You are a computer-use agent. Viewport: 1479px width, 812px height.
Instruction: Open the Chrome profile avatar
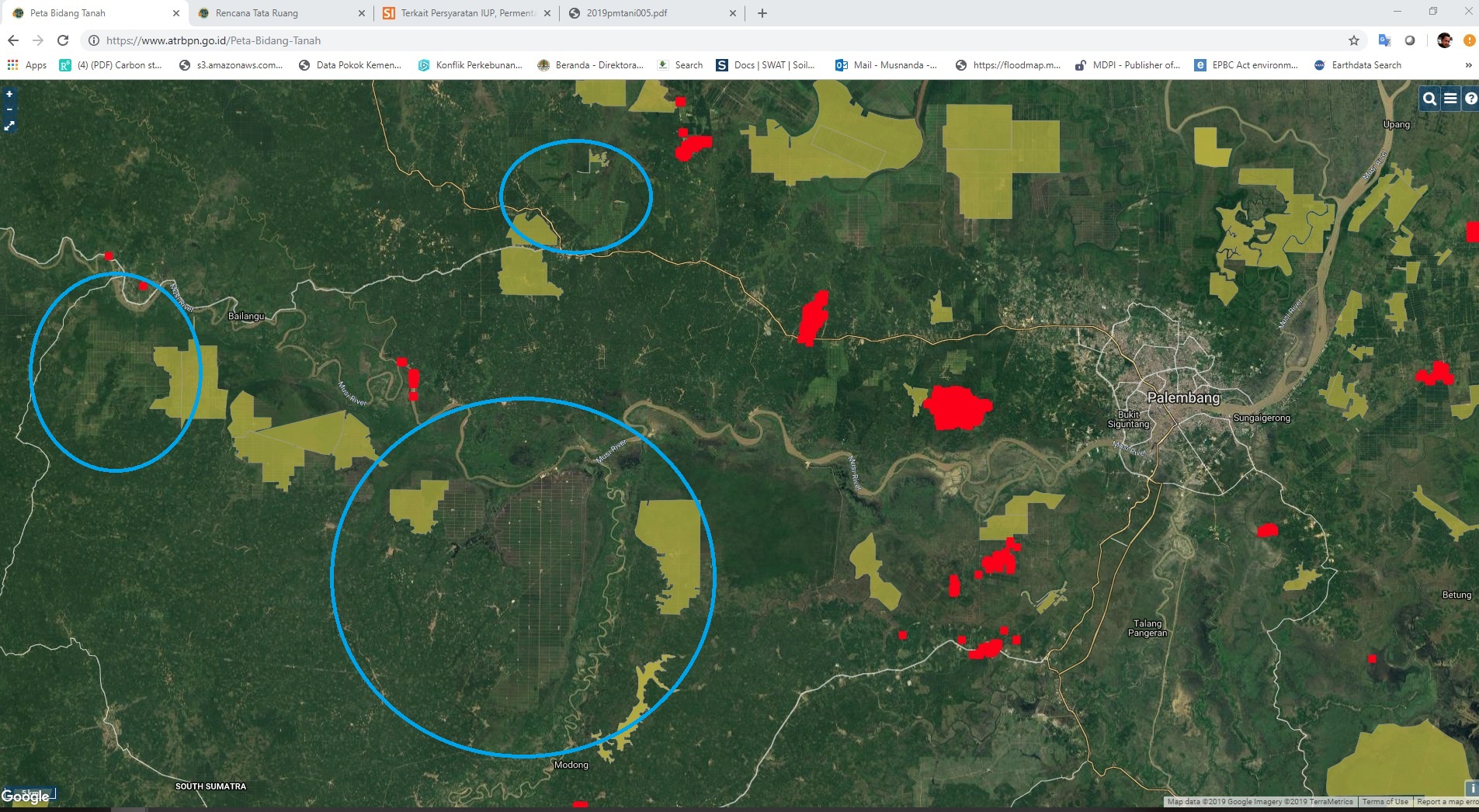coord(1444,40)
